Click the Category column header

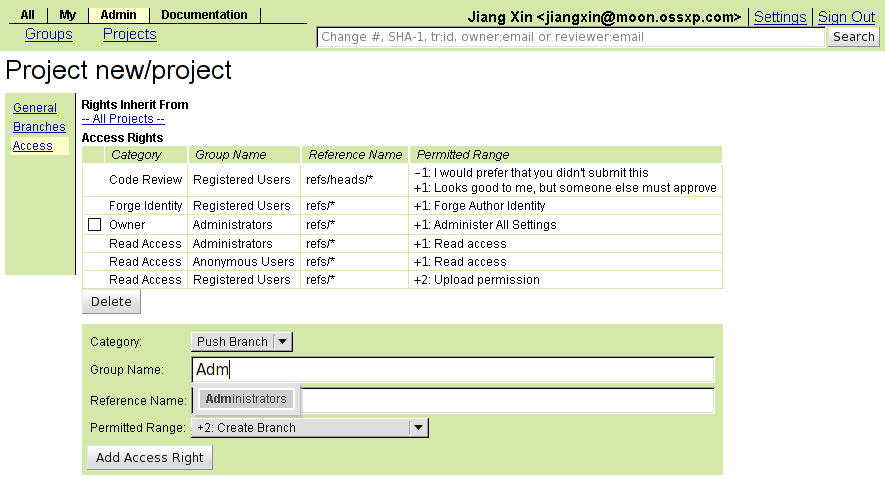pos(146,155)
